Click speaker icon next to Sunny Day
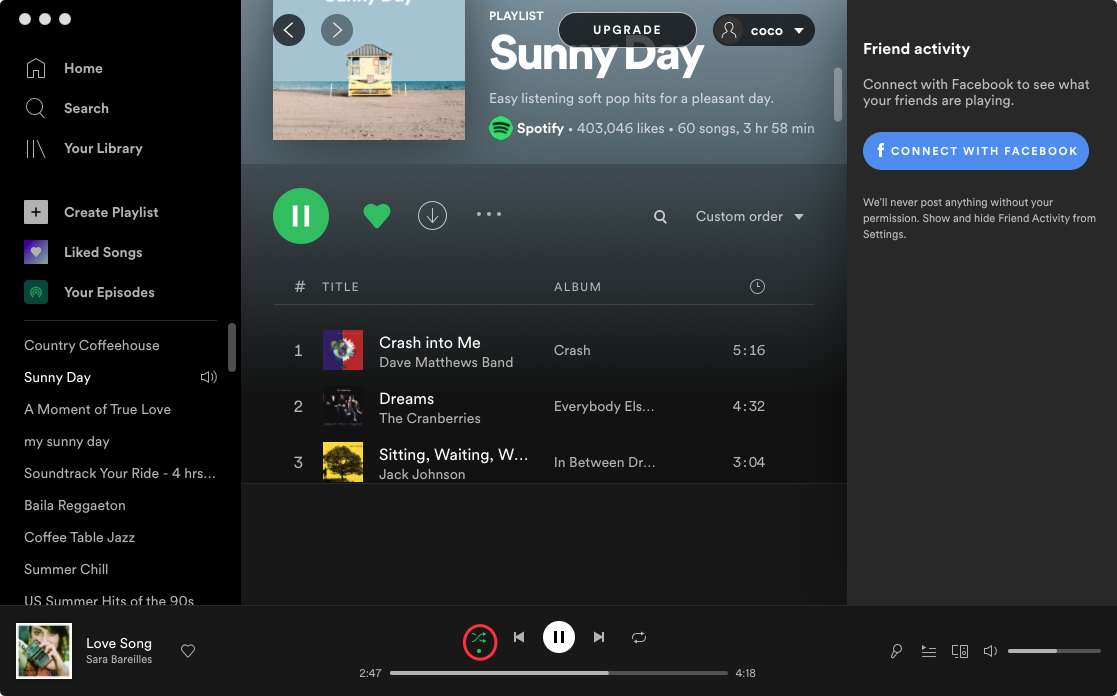 click(x=208, y=378)
